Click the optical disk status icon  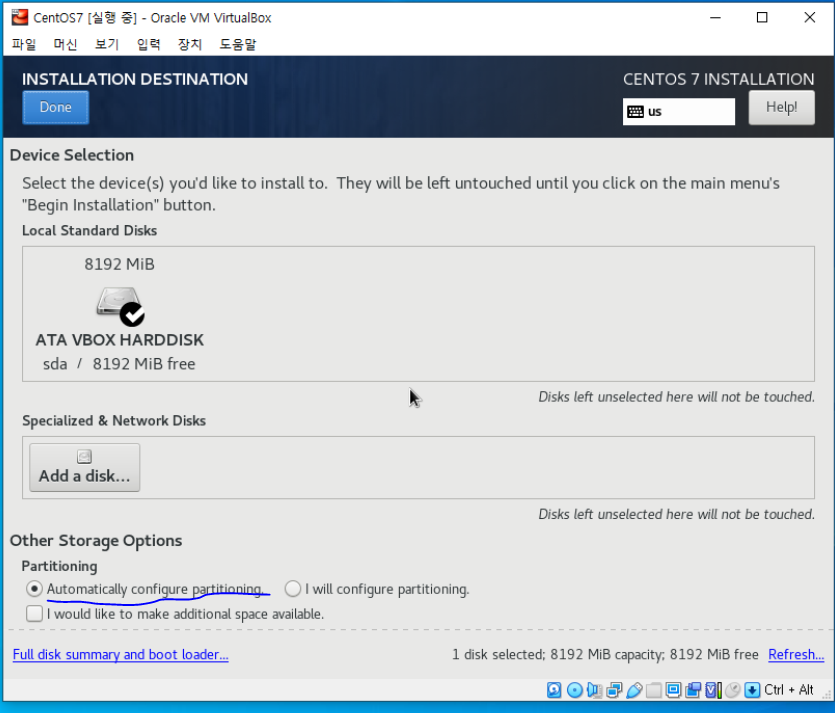pos(574,690)
